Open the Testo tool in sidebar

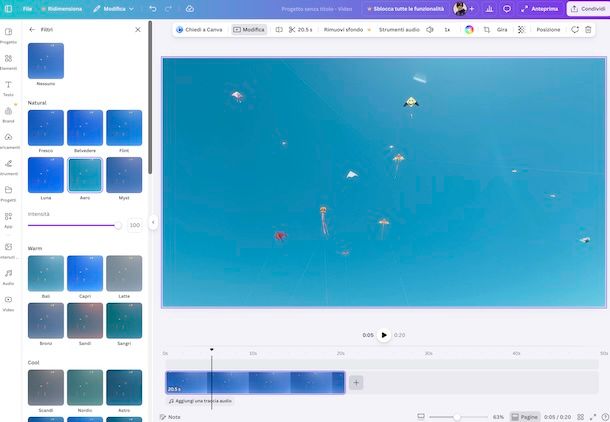[9, 88]
